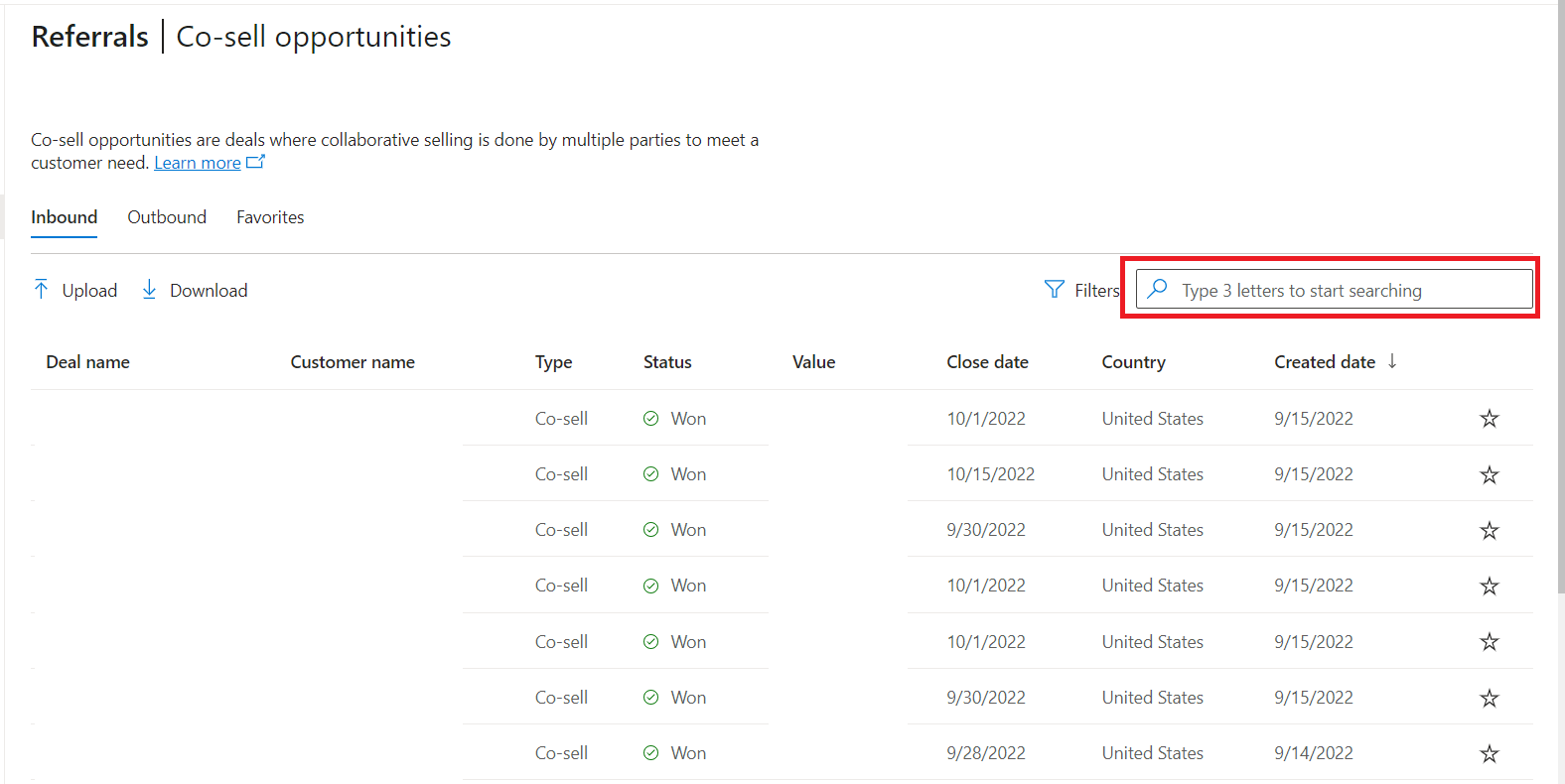Switch to the Outbound tab
Screen dimensions: 1565x784
tap(167, 217)
